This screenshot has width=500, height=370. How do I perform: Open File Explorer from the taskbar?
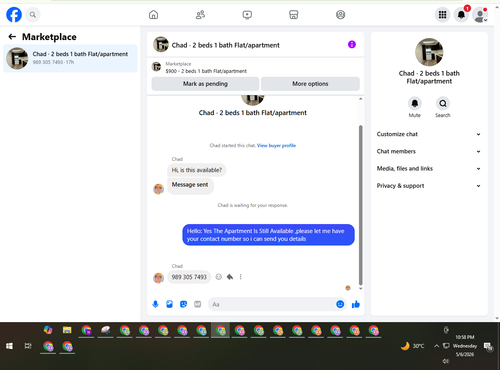pos(67,330)
